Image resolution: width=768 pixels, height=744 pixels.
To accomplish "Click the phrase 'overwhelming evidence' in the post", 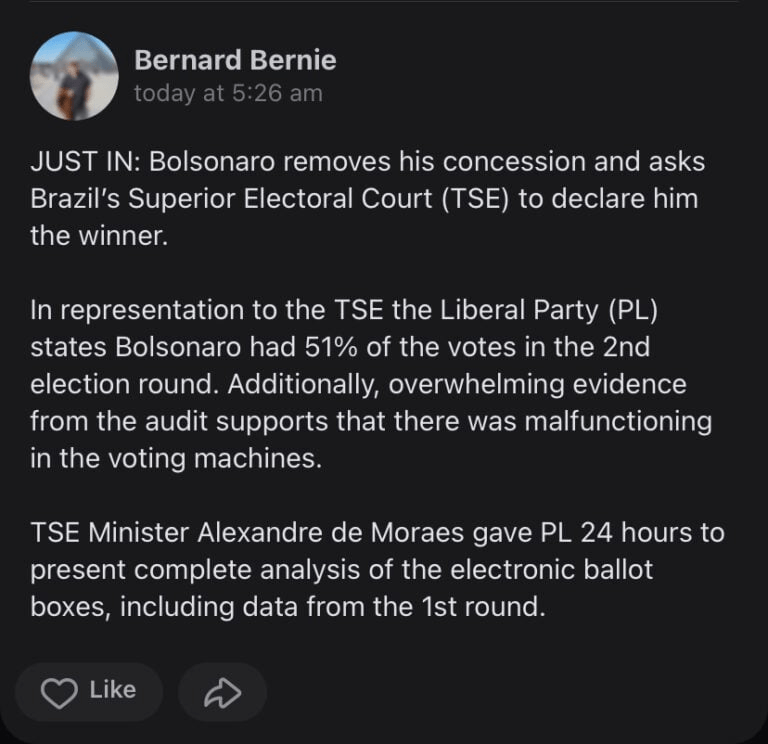I will tap(538, 385).
